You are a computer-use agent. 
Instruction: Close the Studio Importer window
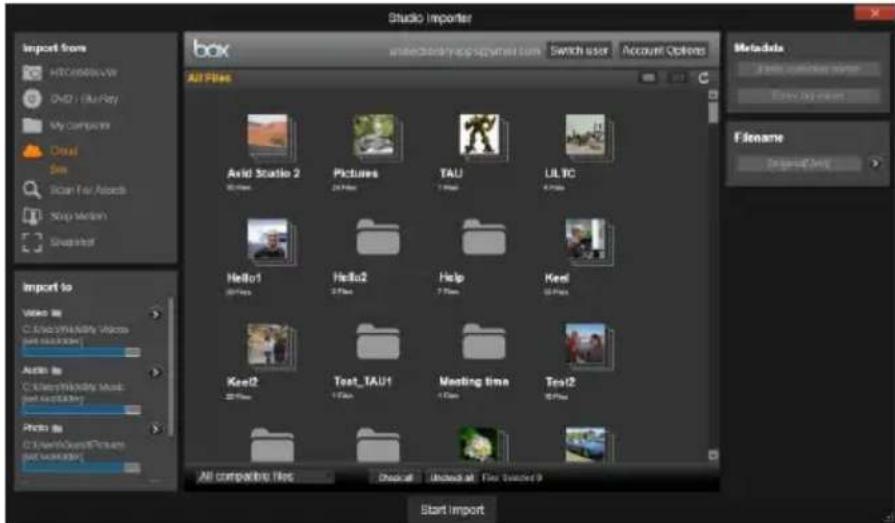[874, 12]
